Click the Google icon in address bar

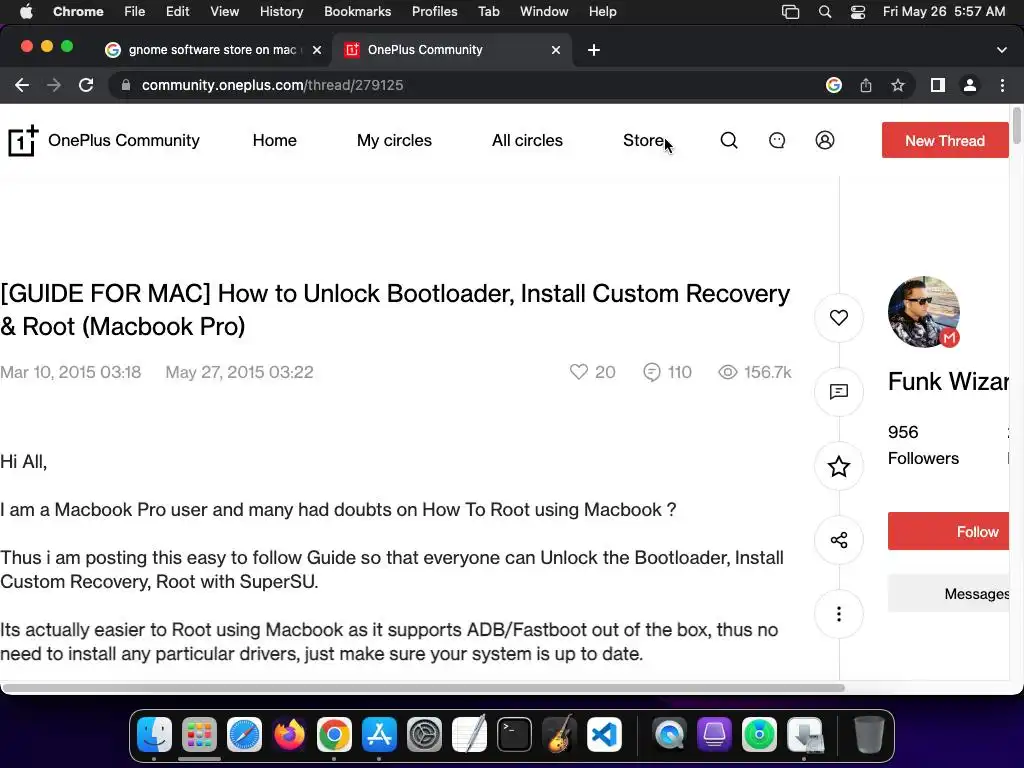[833, 85]
